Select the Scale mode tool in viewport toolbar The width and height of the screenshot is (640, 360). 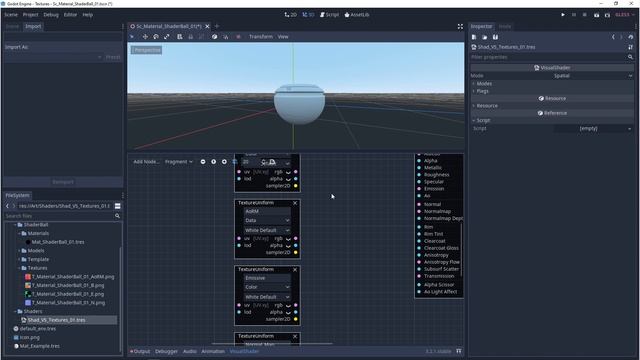167,37
